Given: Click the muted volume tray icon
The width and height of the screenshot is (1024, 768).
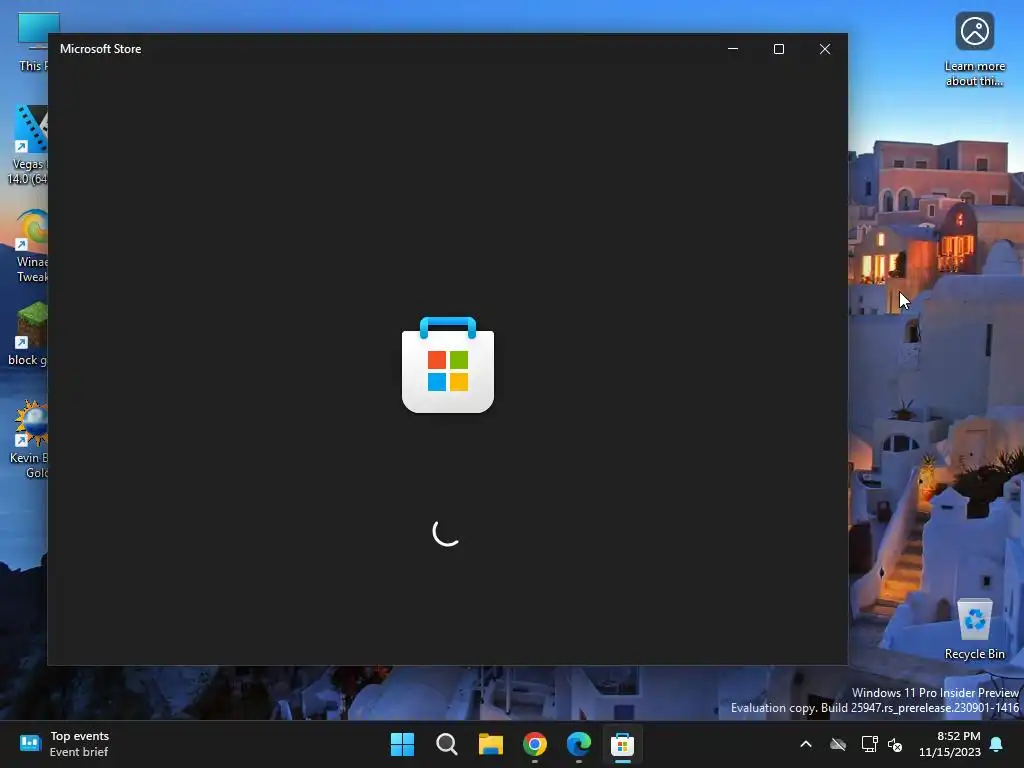Looking at the screenshot, I should click(x=895, y=744).
